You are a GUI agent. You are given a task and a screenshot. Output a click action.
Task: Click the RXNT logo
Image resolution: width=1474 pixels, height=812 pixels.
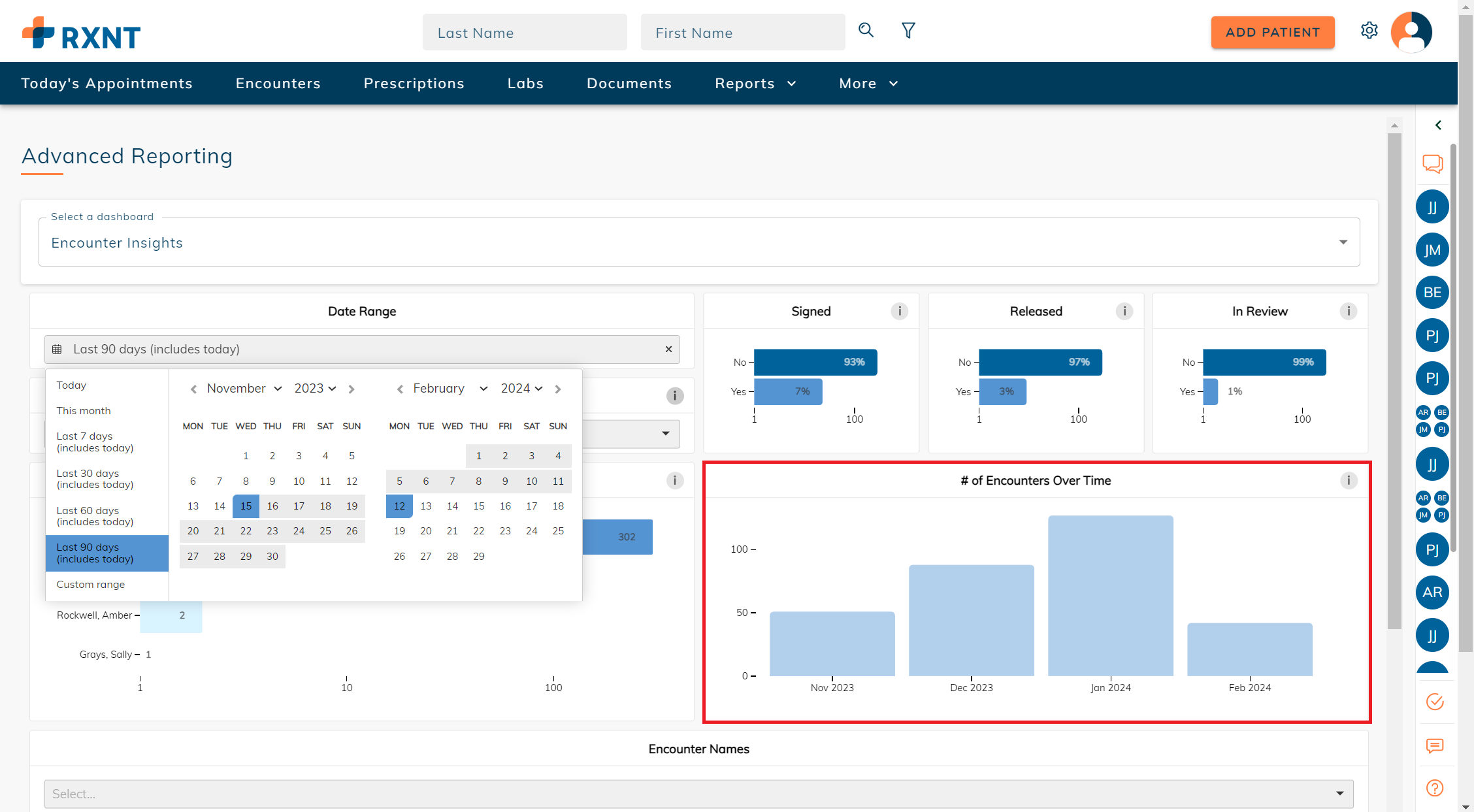pos(82,33)
